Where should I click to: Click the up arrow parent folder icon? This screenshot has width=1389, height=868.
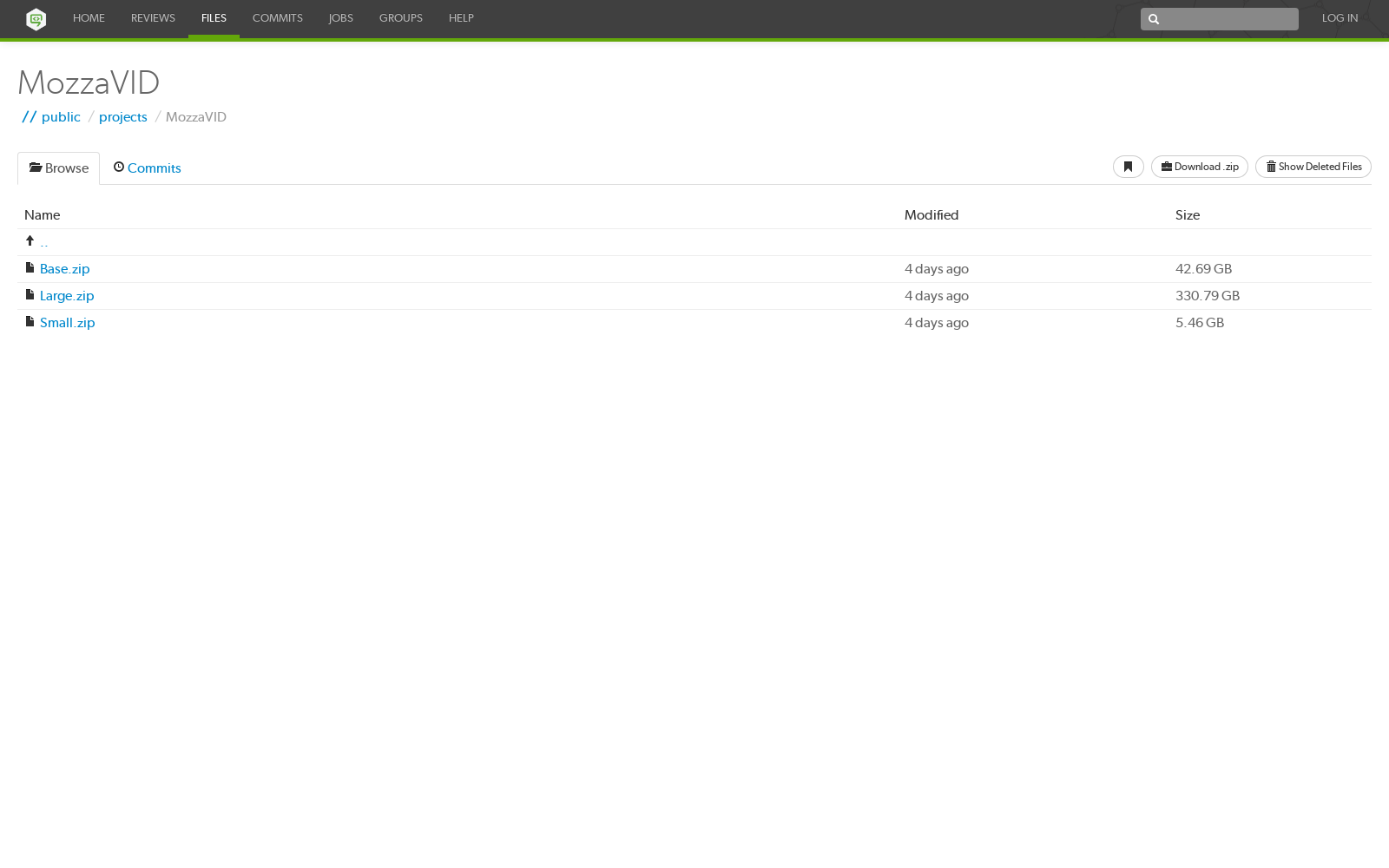coord(30,240)
